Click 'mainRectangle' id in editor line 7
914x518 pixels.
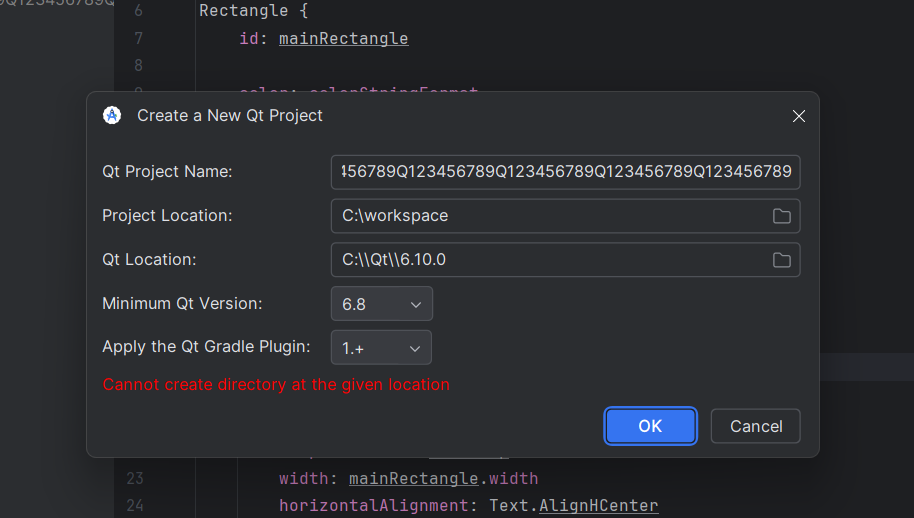[343, 38]
